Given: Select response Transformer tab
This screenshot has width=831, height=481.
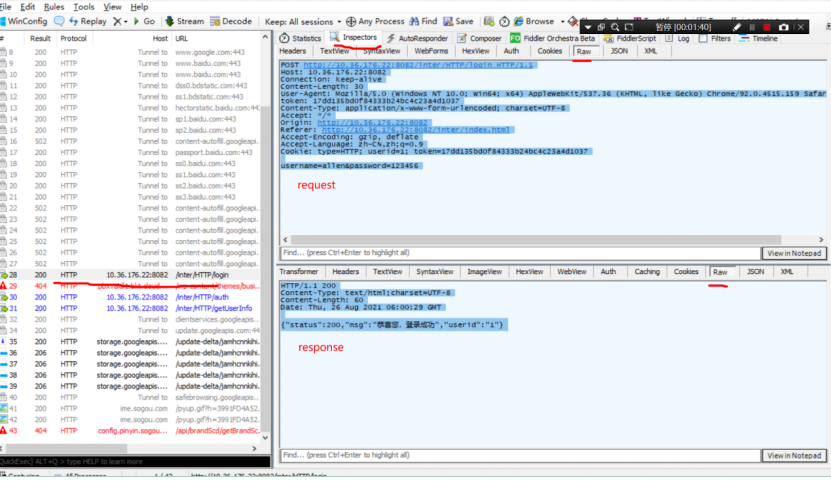Looking at the screenshot, I should [299, 271].
